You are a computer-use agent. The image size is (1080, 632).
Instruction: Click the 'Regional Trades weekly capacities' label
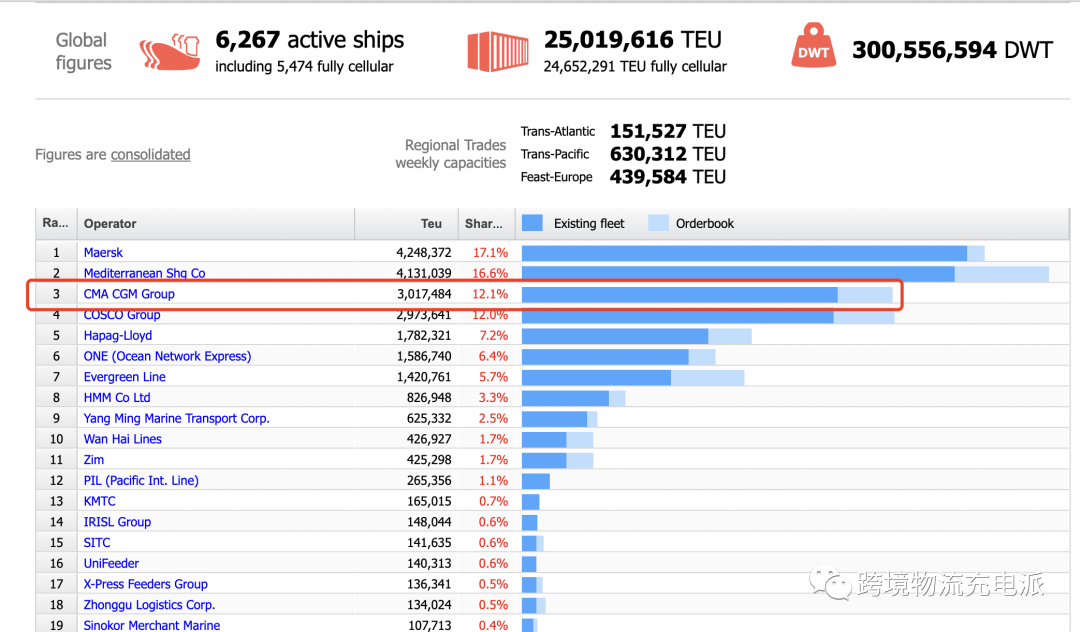(450, 154)
